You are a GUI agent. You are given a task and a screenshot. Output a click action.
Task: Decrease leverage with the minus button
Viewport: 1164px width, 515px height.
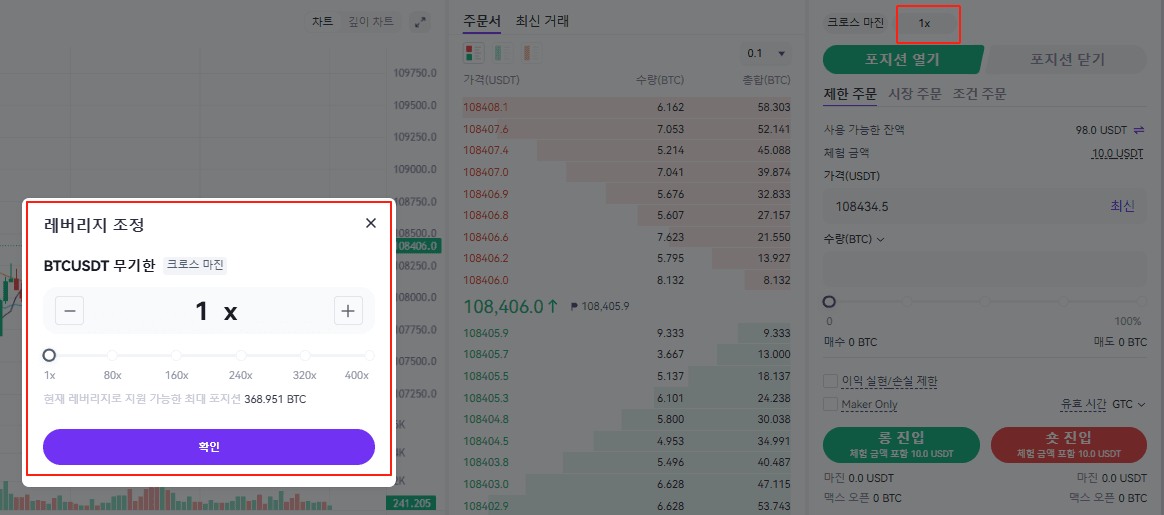(70, 311)
